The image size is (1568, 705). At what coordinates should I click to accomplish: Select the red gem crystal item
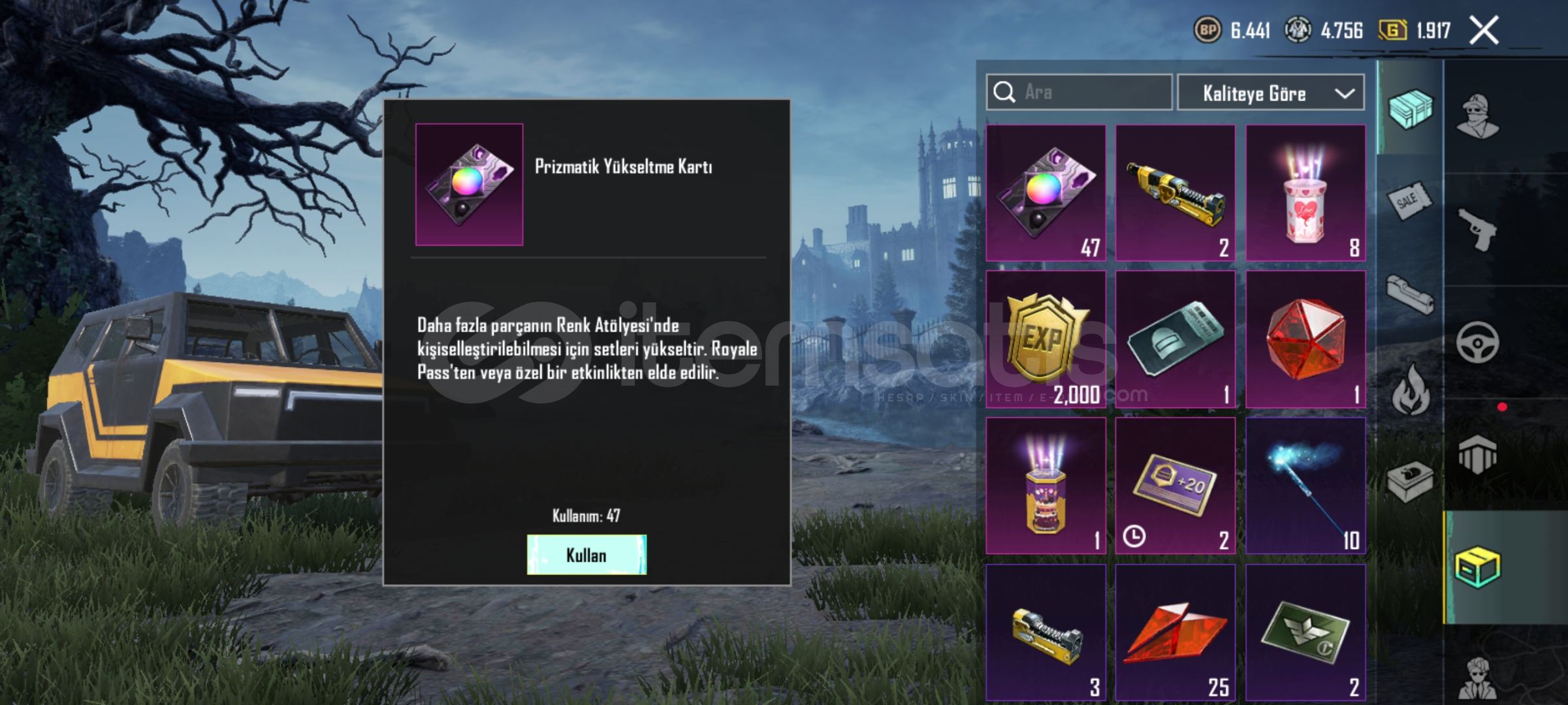tap(1305, 339)
